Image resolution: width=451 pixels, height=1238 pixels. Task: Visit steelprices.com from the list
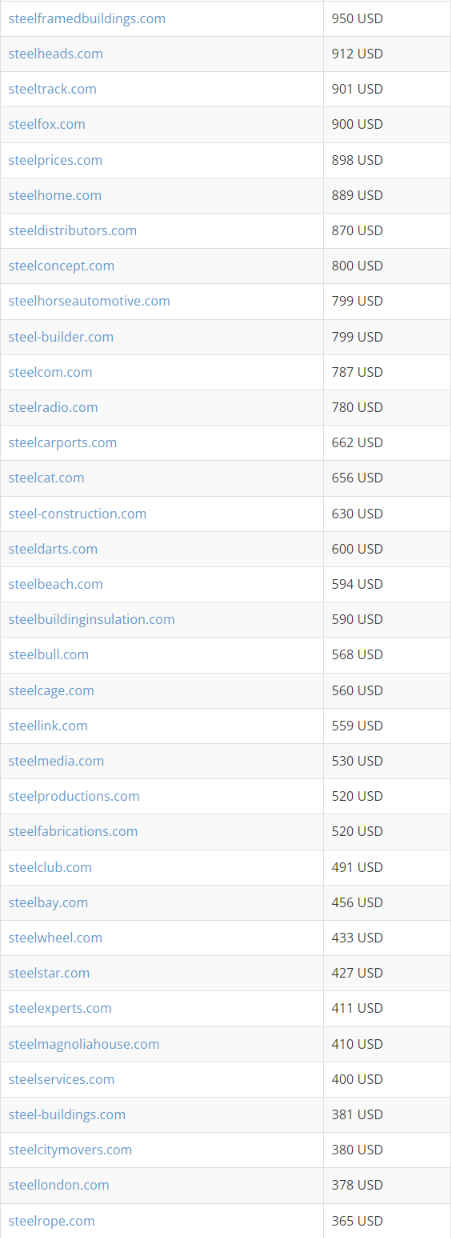55,160
